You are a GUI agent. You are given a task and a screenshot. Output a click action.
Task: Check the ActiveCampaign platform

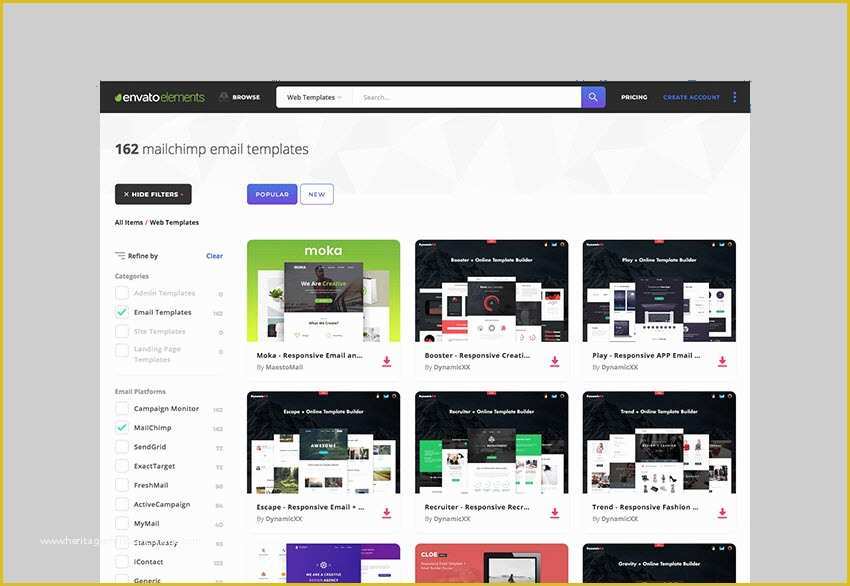pos(122,504)
